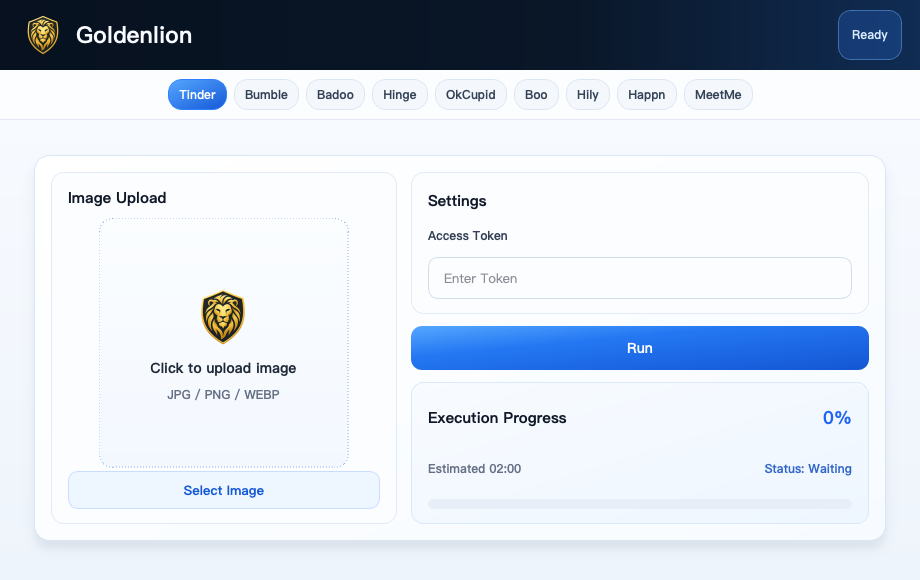Image resolution: width=920 pixels, height=580 pixels.
Task: Click the 'Image Upload' heading
Action: point(117,198)
